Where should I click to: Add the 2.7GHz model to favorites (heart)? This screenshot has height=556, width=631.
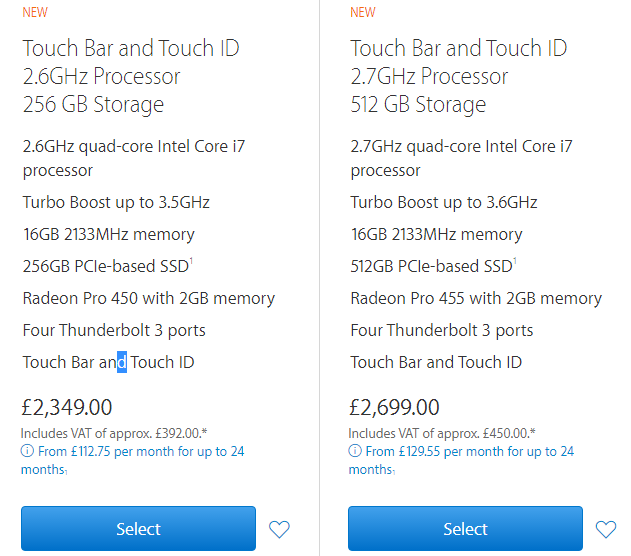606,529
